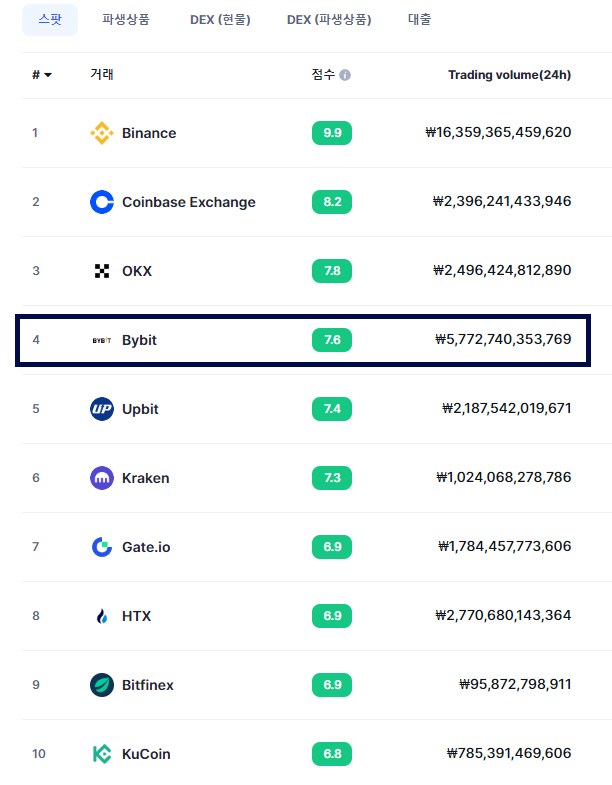Click Binance's 9.9 score badge
The image size is (612, 785).
[332, 133]
